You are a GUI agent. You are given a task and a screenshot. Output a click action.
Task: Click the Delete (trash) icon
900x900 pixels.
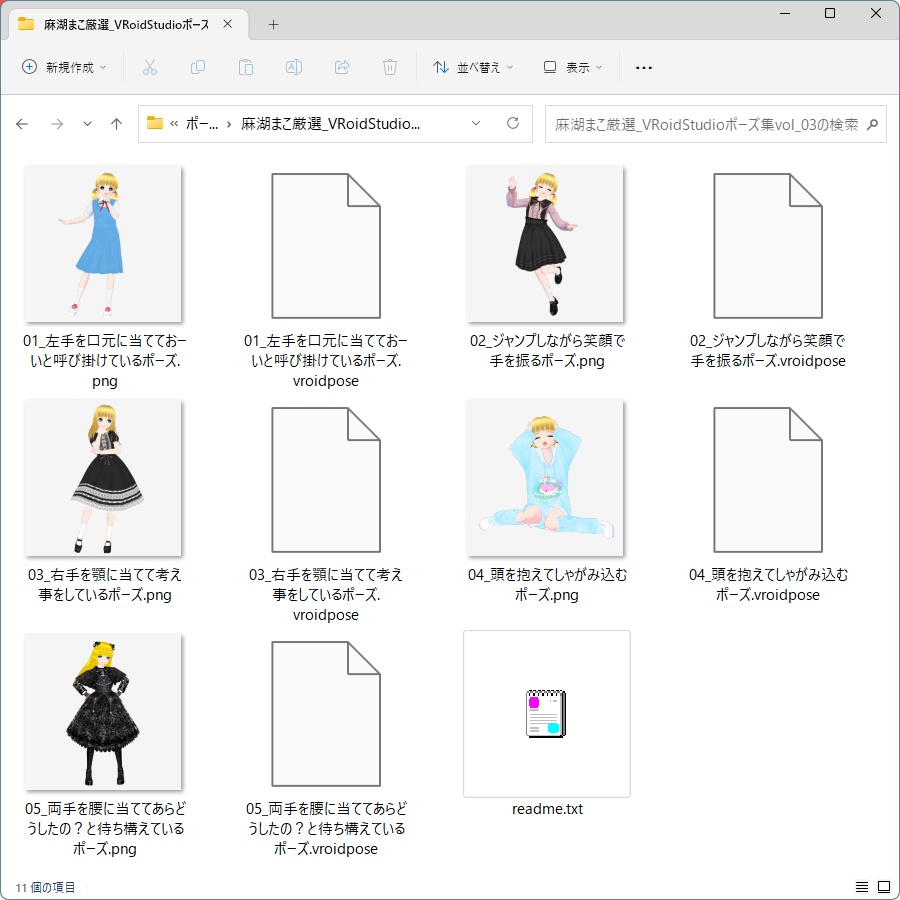389,66
